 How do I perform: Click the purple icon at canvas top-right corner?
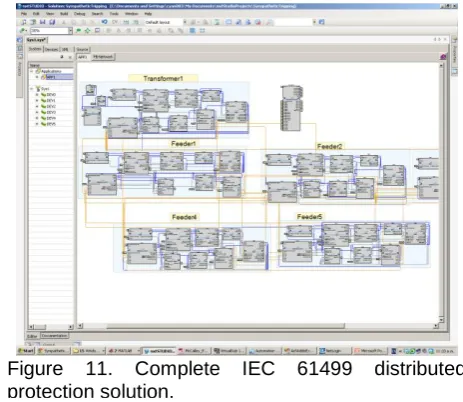[443, 57]
